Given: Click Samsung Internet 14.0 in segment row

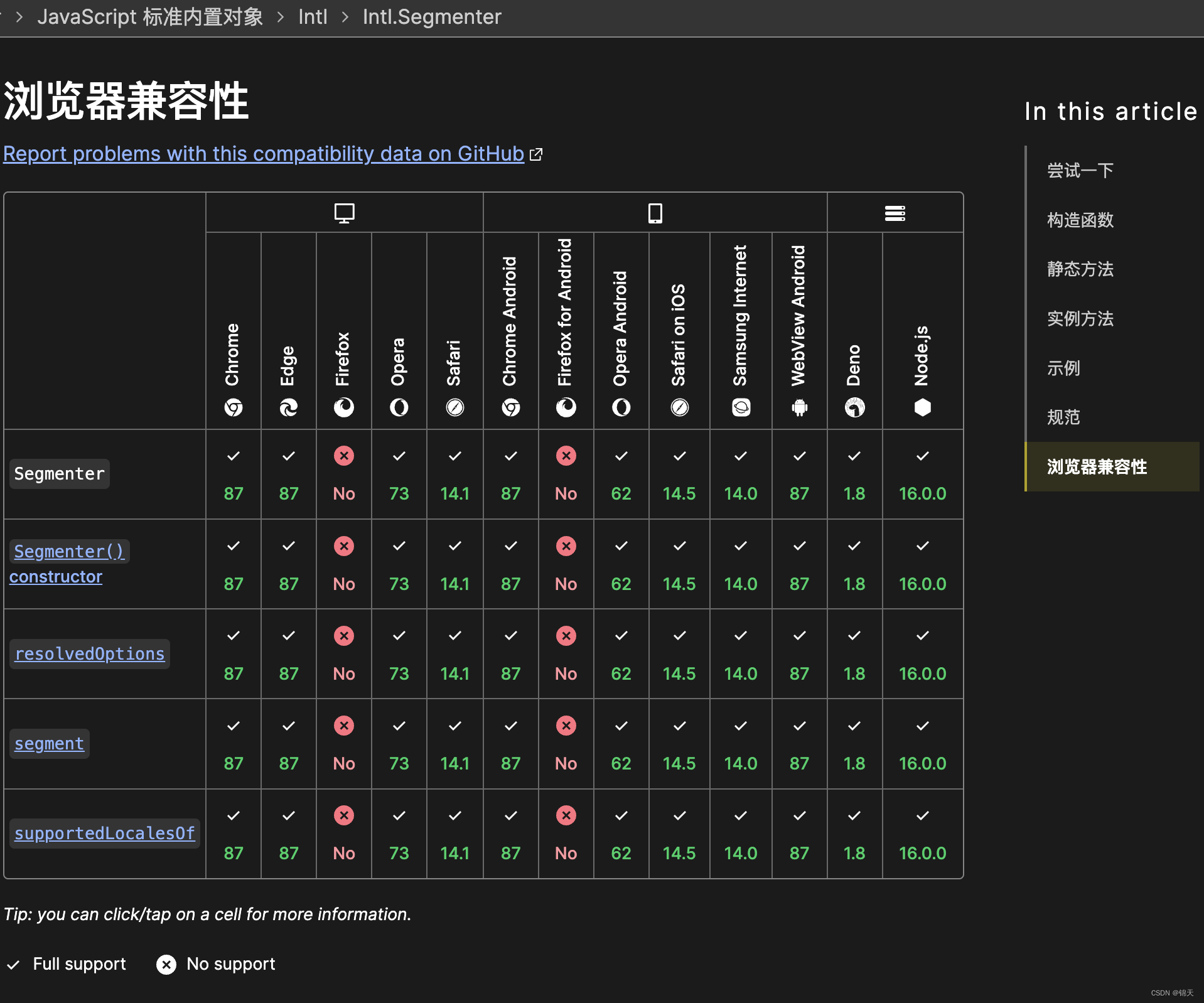Looking at the screenshot, I should click(741, 744).
